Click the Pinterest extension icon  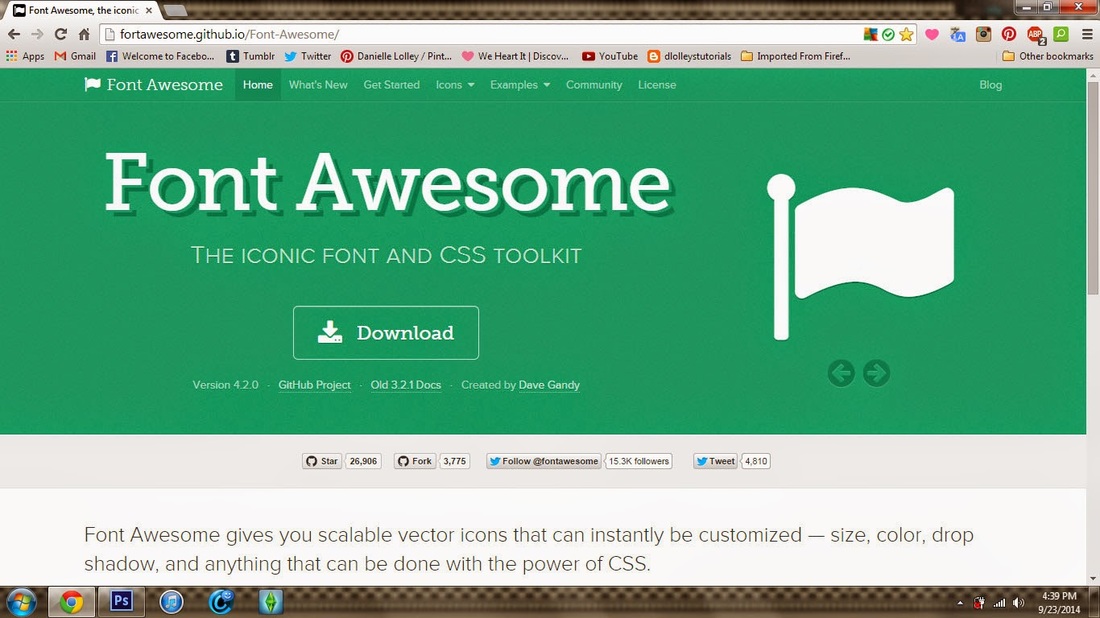(1009, 34)
